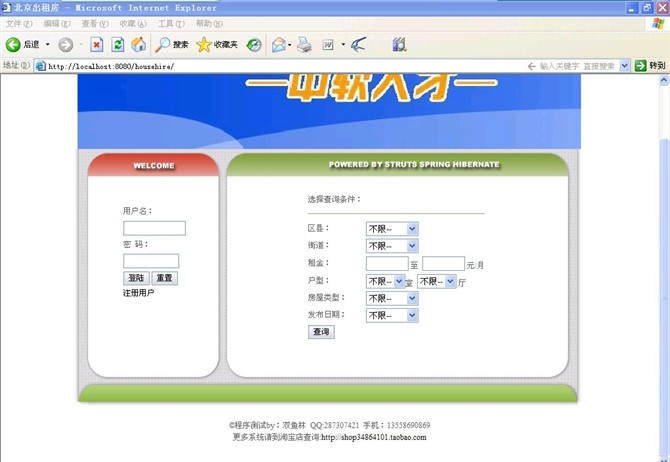Click the WELCOME panel header
Viewport: 670px width, 462px height.
tap(153, 165)
